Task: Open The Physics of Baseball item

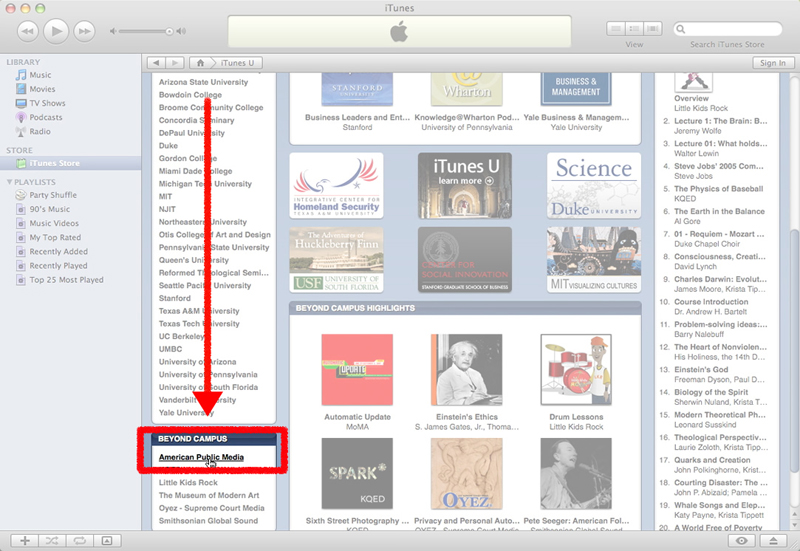Action: tap(718, 189)
